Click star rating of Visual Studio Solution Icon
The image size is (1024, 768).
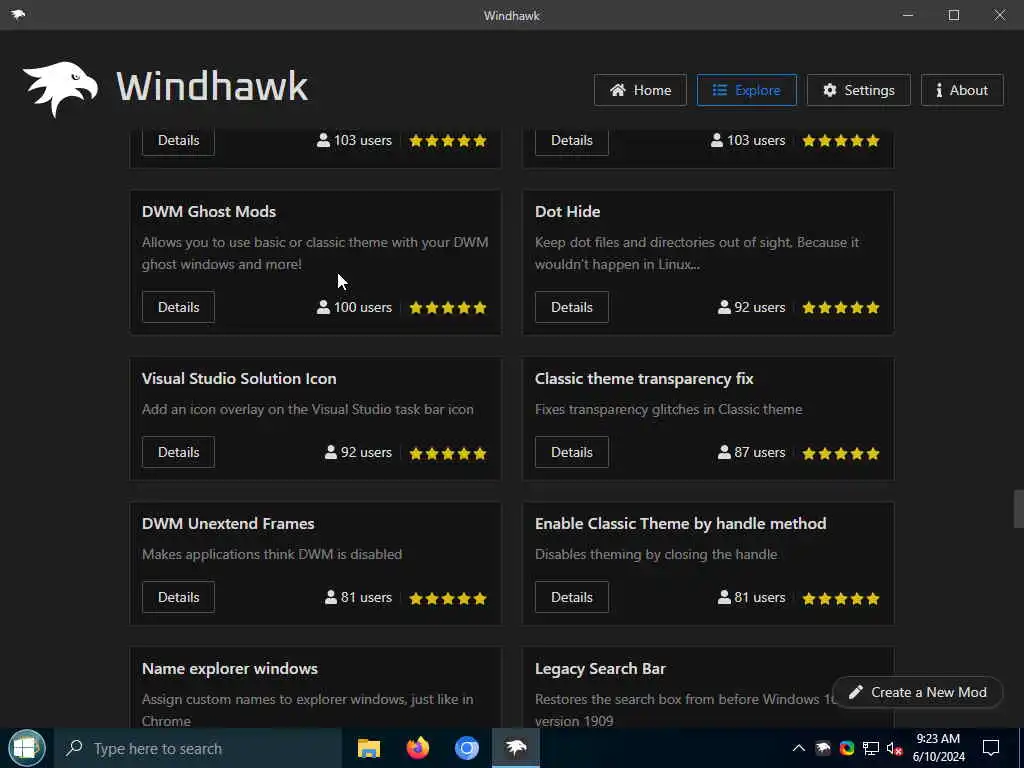click(x=448, y=453)
